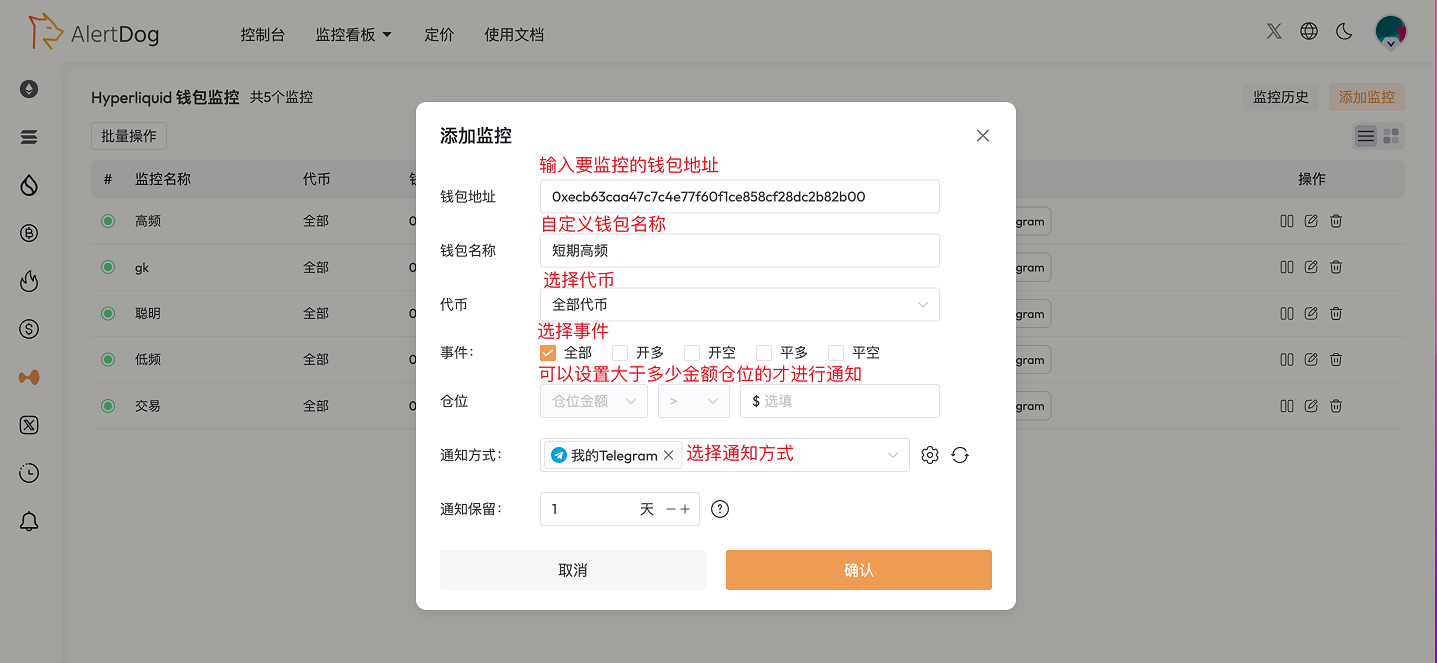
Task: Toggle dark mode moon icon
Action: (x=1344, y=31)
